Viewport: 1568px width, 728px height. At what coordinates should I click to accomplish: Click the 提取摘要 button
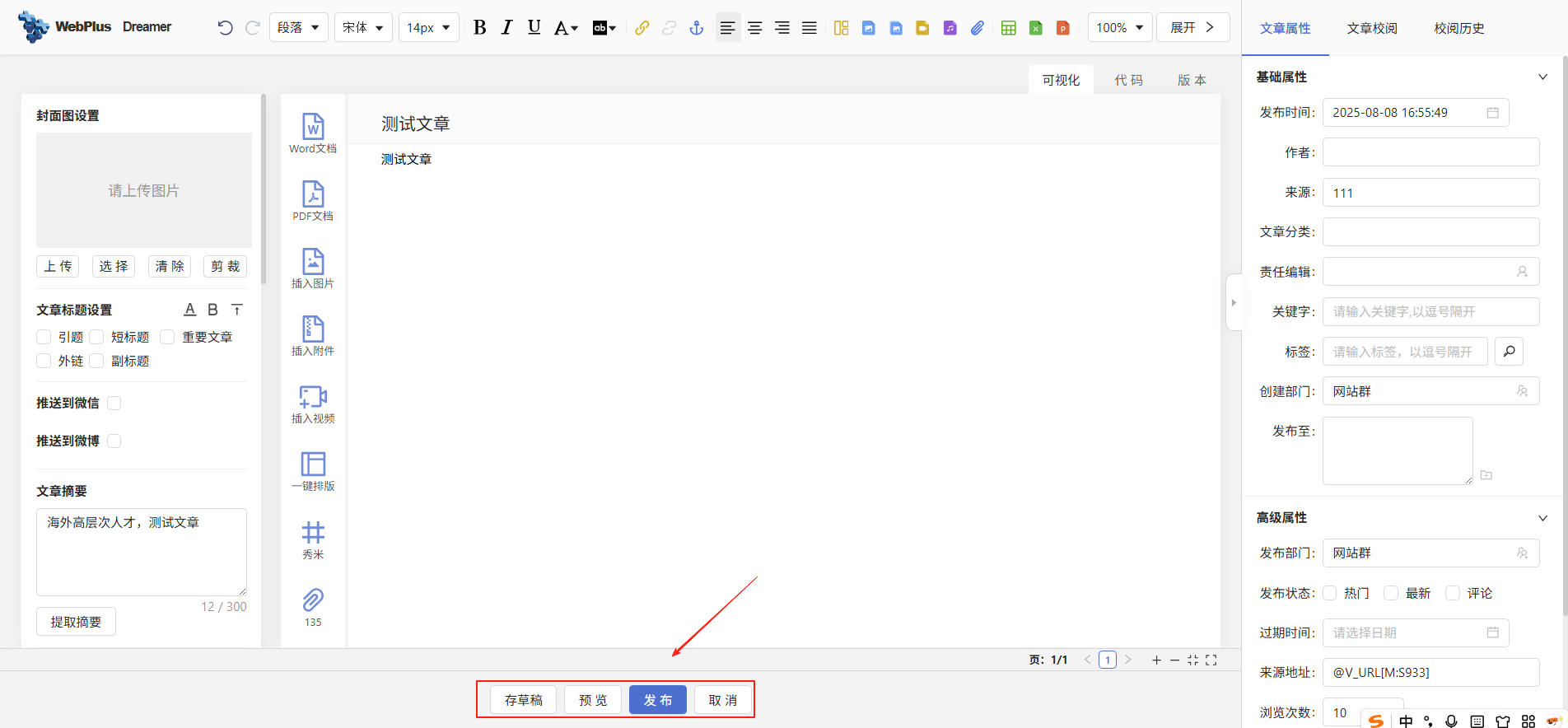click(76, 622)
